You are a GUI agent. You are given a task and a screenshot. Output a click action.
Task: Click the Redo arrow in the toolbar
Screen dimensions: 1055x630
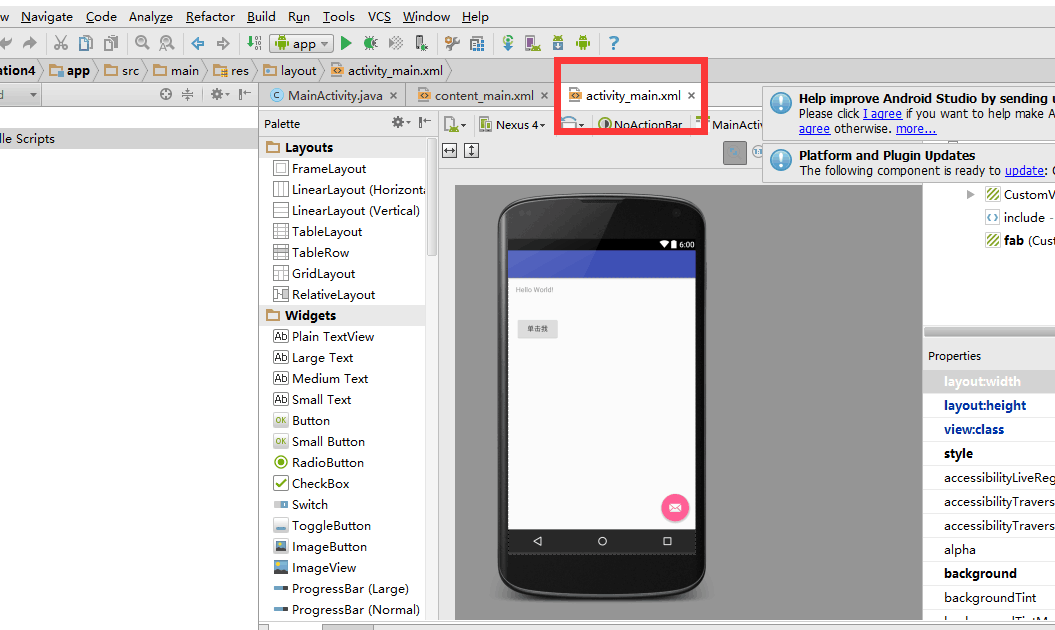pos(30,44)
